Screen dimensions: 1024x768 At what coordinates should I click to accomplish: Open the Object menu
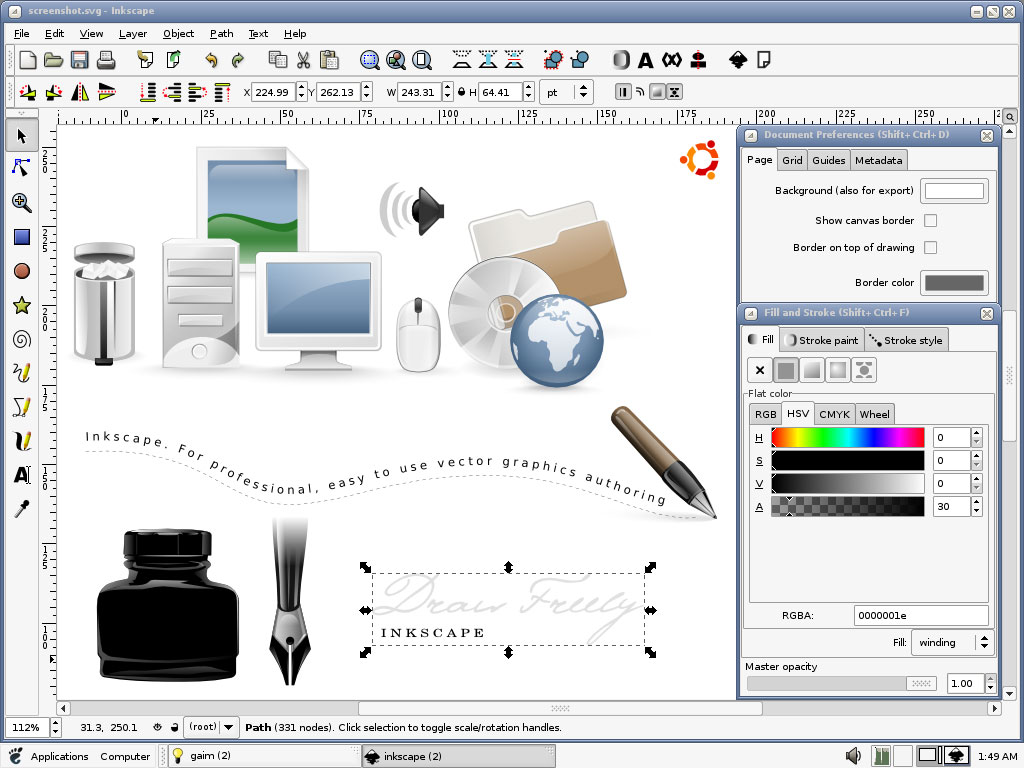click(x=178, y=33)
